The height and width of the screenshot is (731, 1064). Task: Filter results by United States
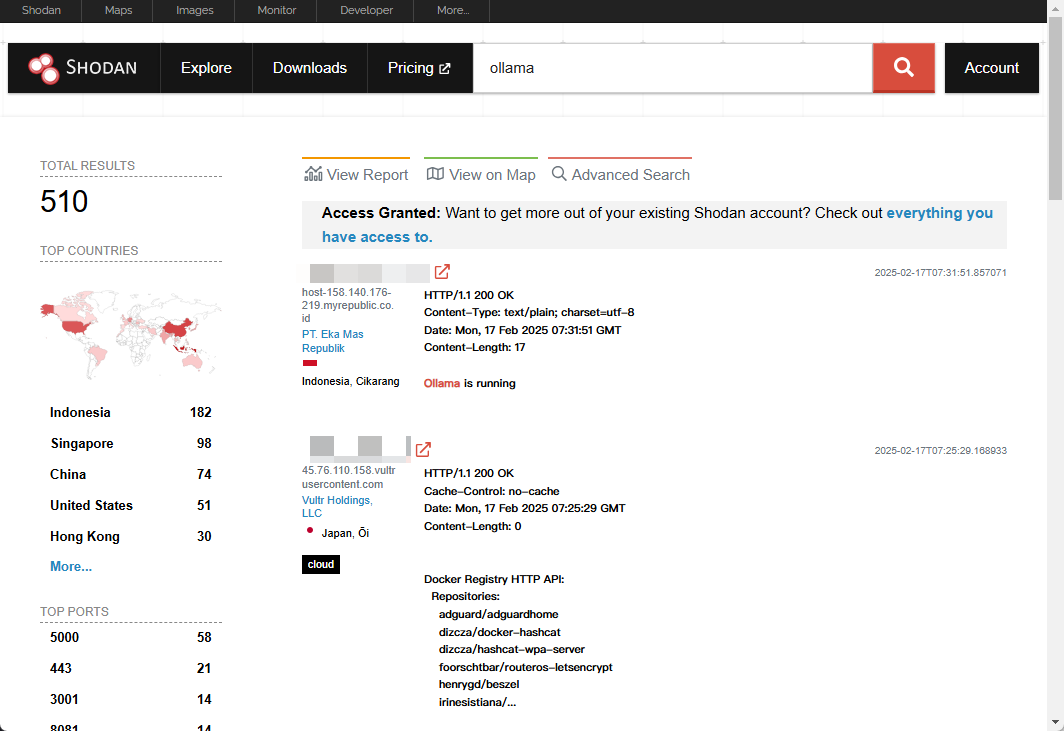pos(131,505)
